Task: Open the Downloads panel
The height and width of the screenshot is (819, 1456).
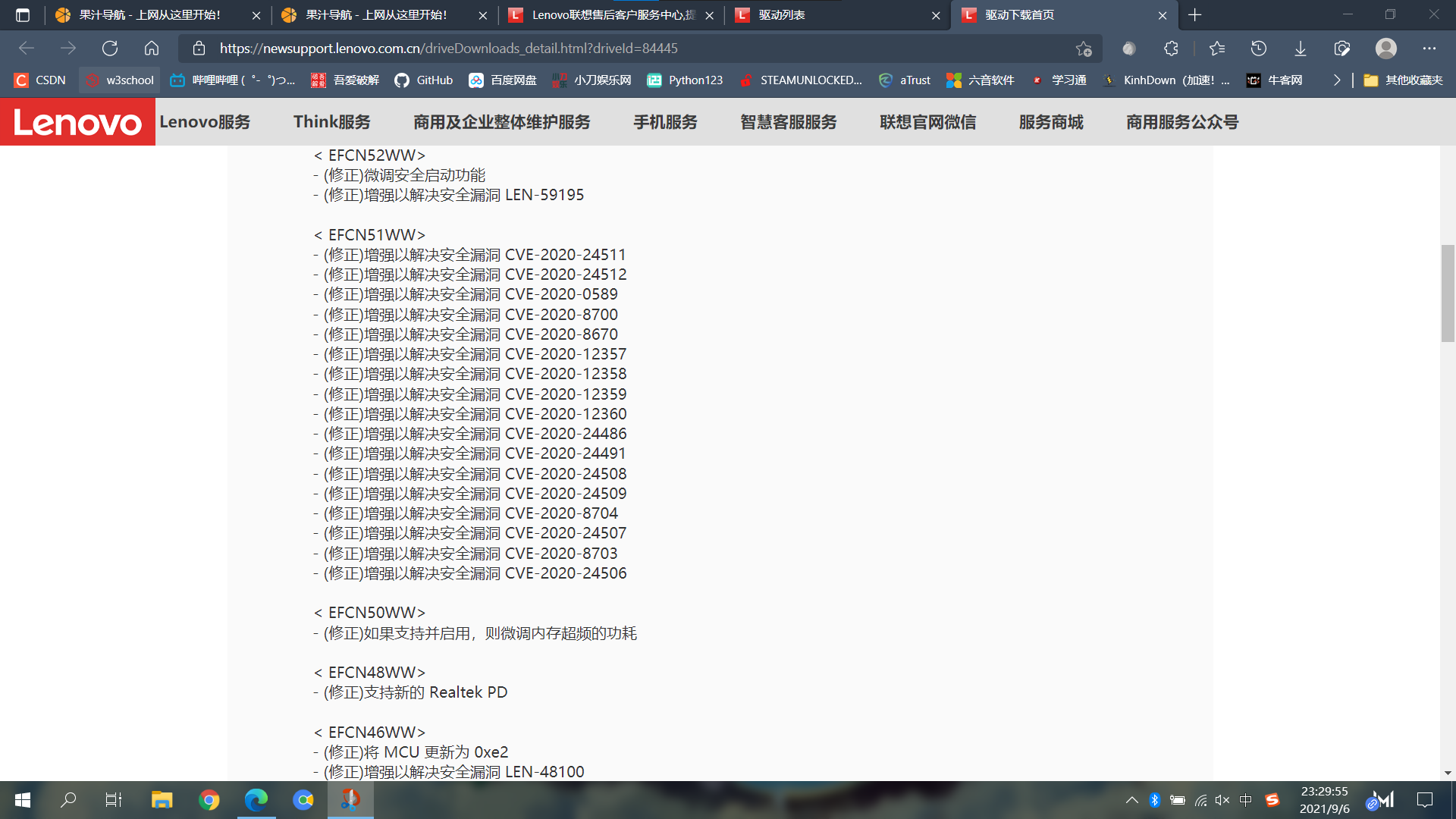Action: click(x=1300, y=48)
